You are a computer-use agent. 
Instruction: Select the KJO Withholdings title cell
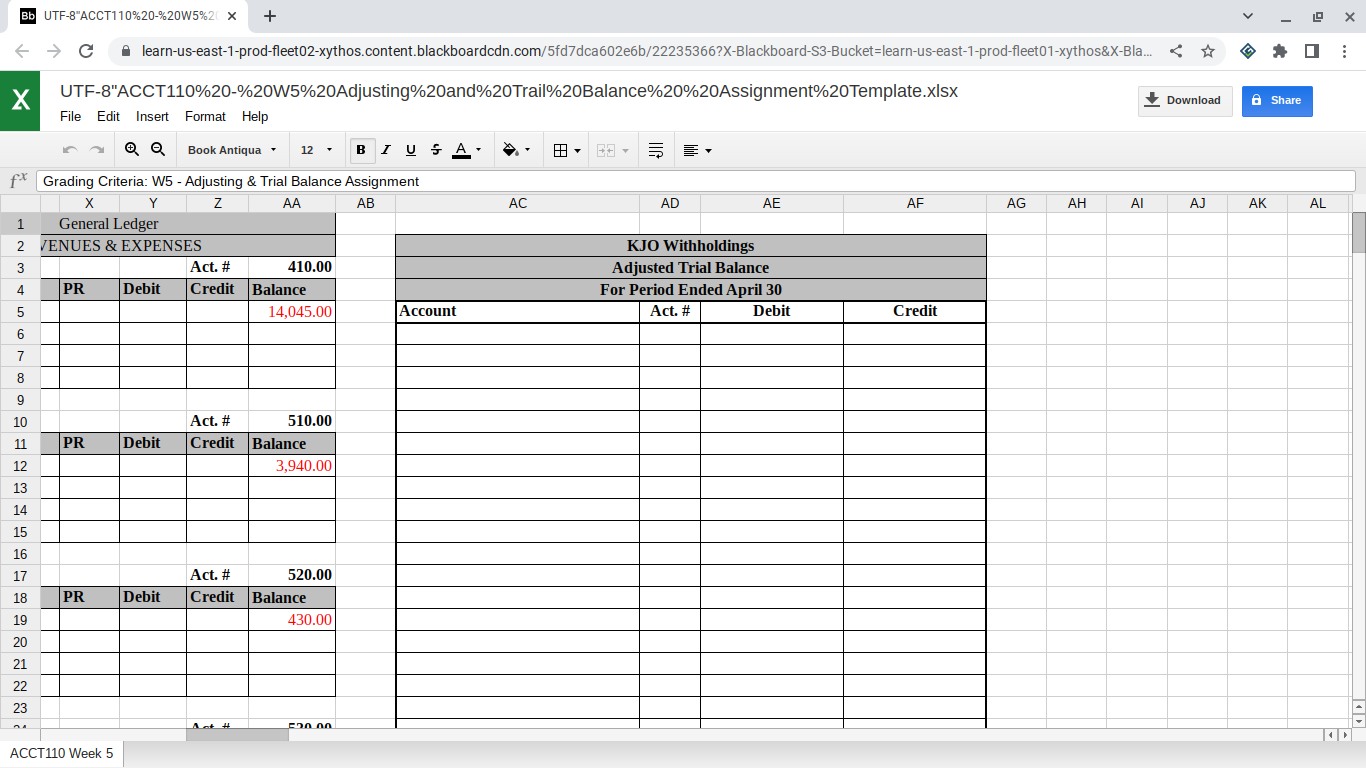[x=691, y=245]
